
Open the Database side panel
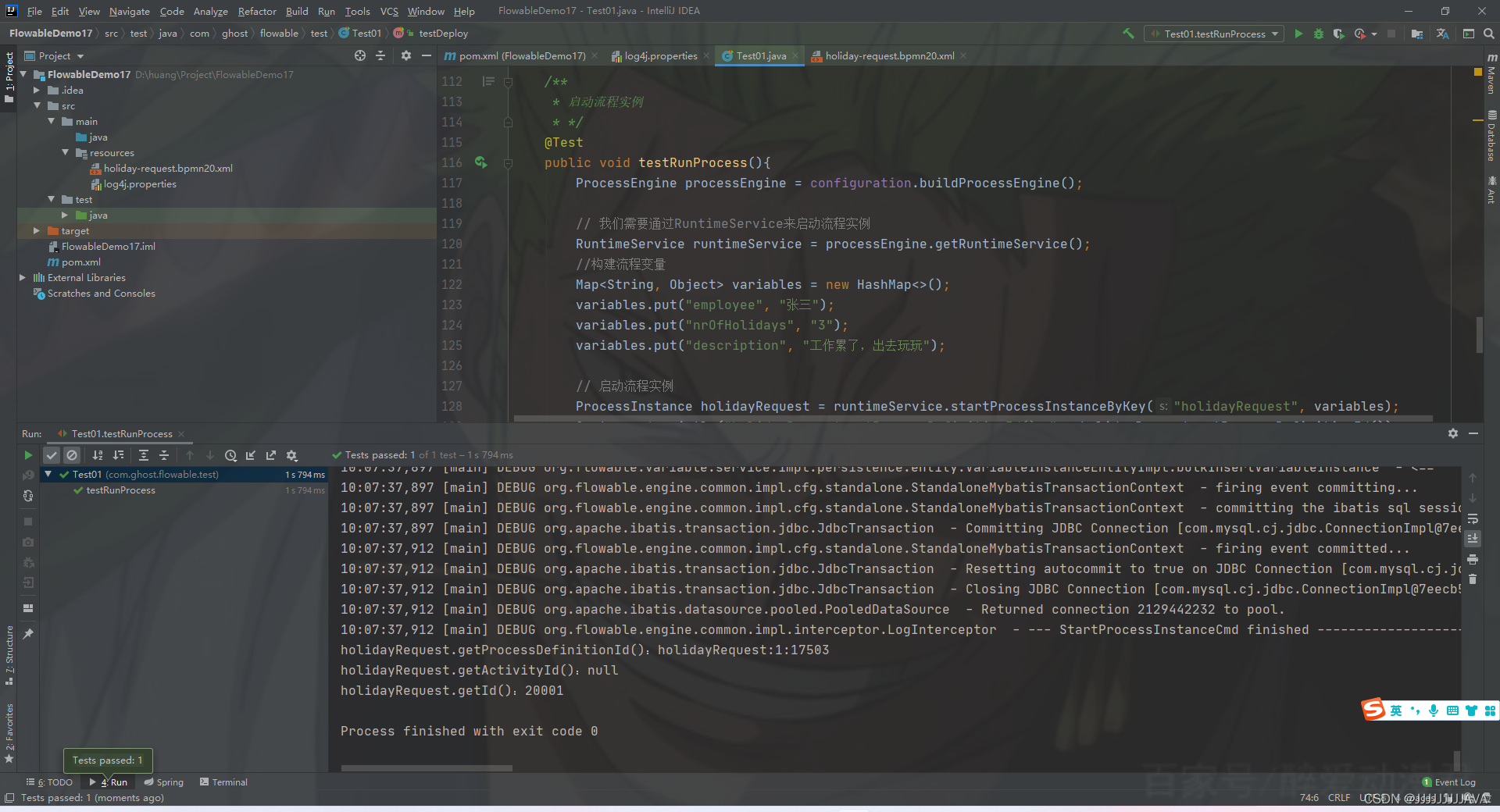[1491, 136]
